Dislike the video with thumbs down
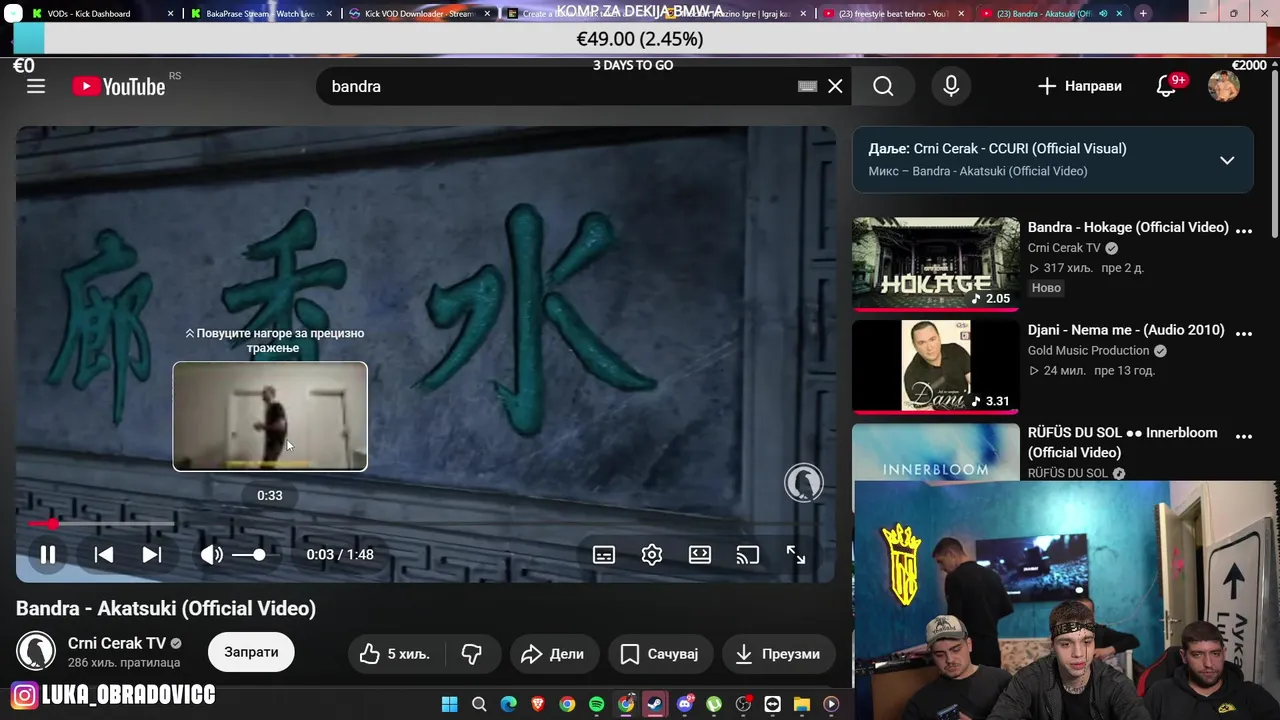Image resolution: width=1280 pixels, height=720 pixels. [472, 654]
